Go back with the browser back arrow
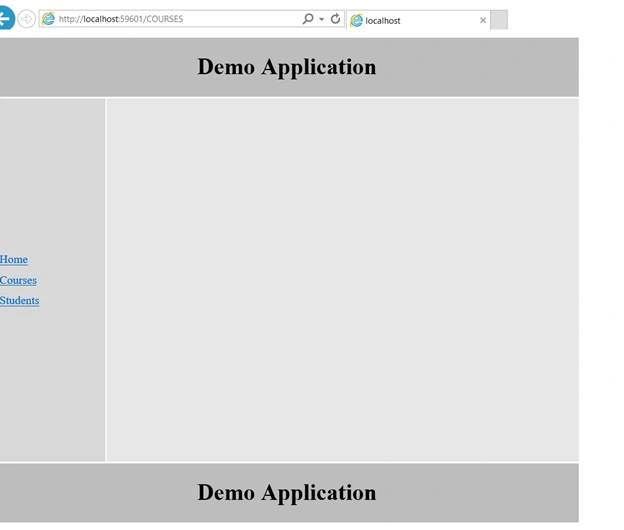The height and width of the screenshot is (530, 624). pyautogui.click(x=6, y=18)
